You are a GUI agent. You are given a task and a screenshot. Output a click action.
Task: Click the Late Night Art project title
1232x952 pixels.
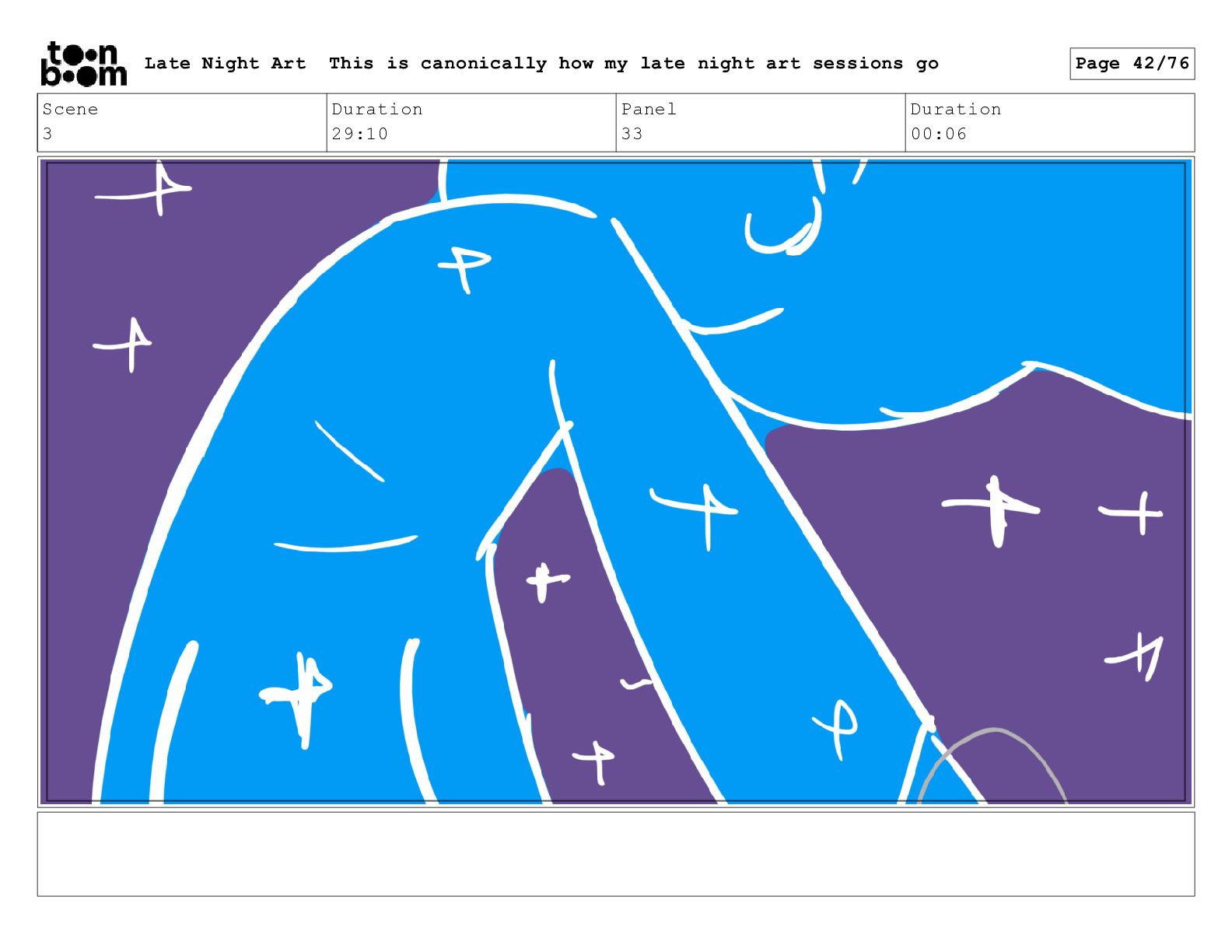[x=225, y=64]
